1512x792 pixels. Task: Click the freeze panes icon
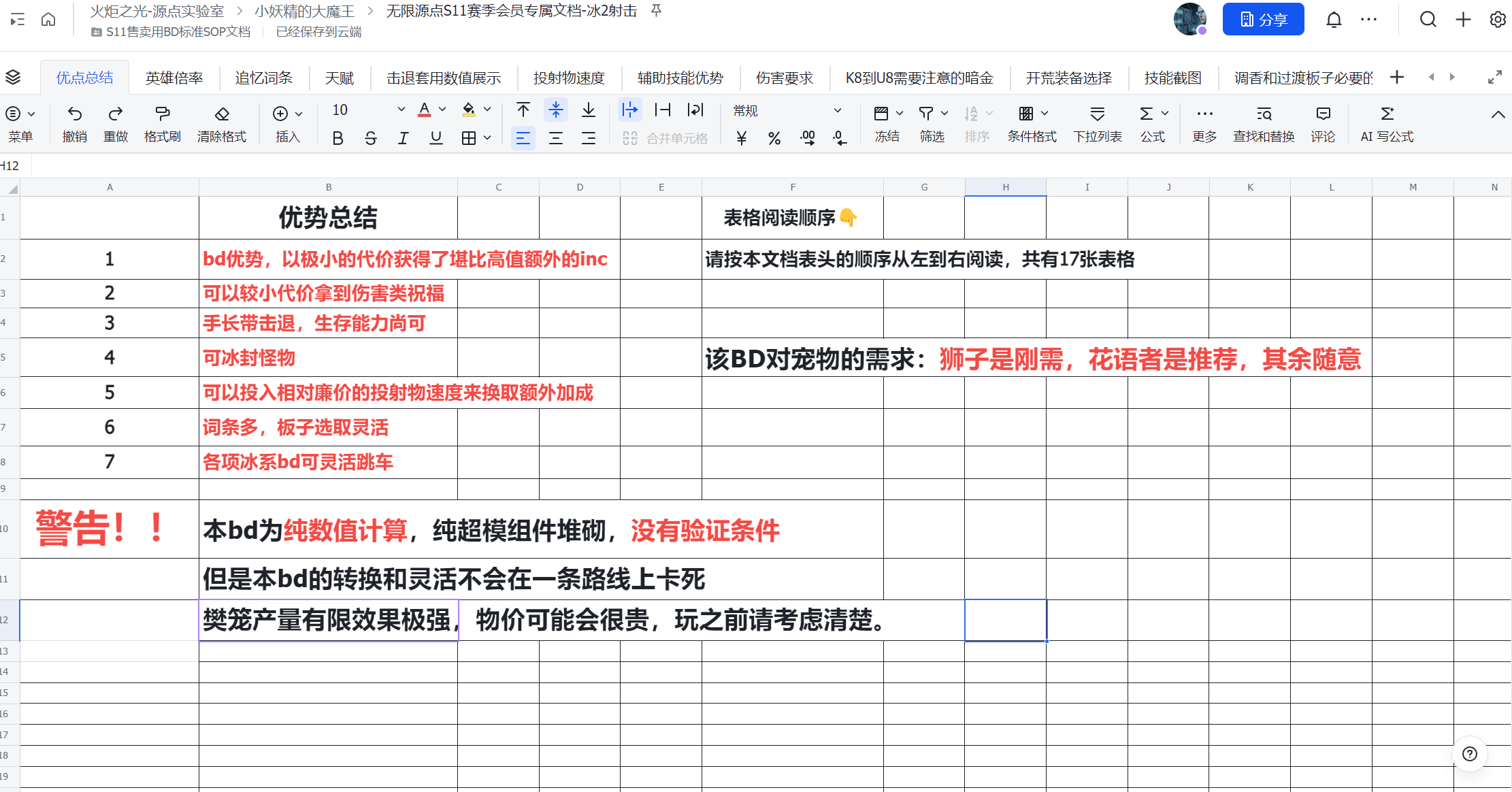click(x=881, y=114)
